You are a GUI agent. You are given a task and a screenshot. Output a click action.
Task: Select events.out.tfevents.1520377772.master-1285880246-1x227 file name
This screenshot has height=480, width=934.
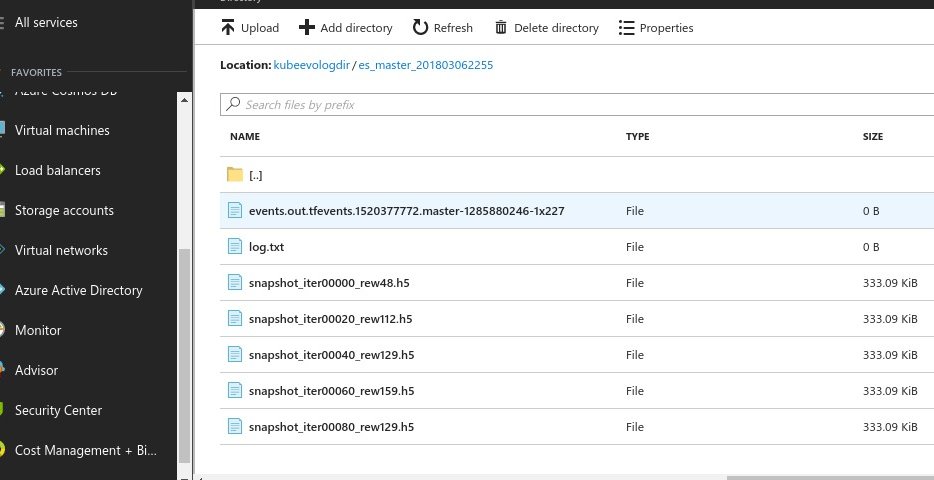(x=407, y=211)
